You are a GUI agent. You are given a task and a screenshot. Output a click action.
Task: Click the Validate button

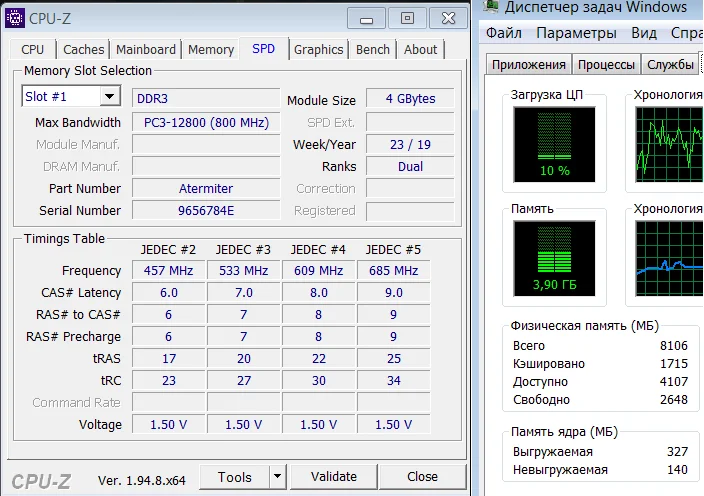(334, 477)
